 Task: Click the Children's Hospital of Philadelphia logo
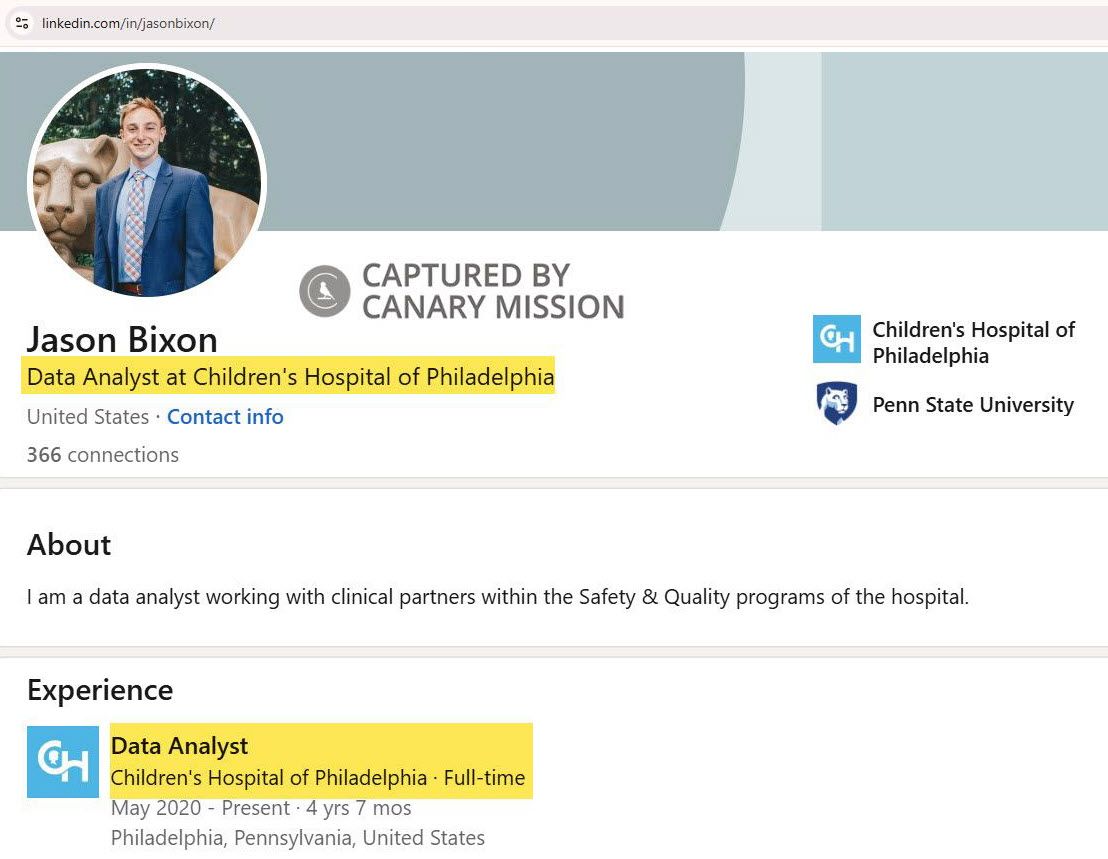coord(836,339)
